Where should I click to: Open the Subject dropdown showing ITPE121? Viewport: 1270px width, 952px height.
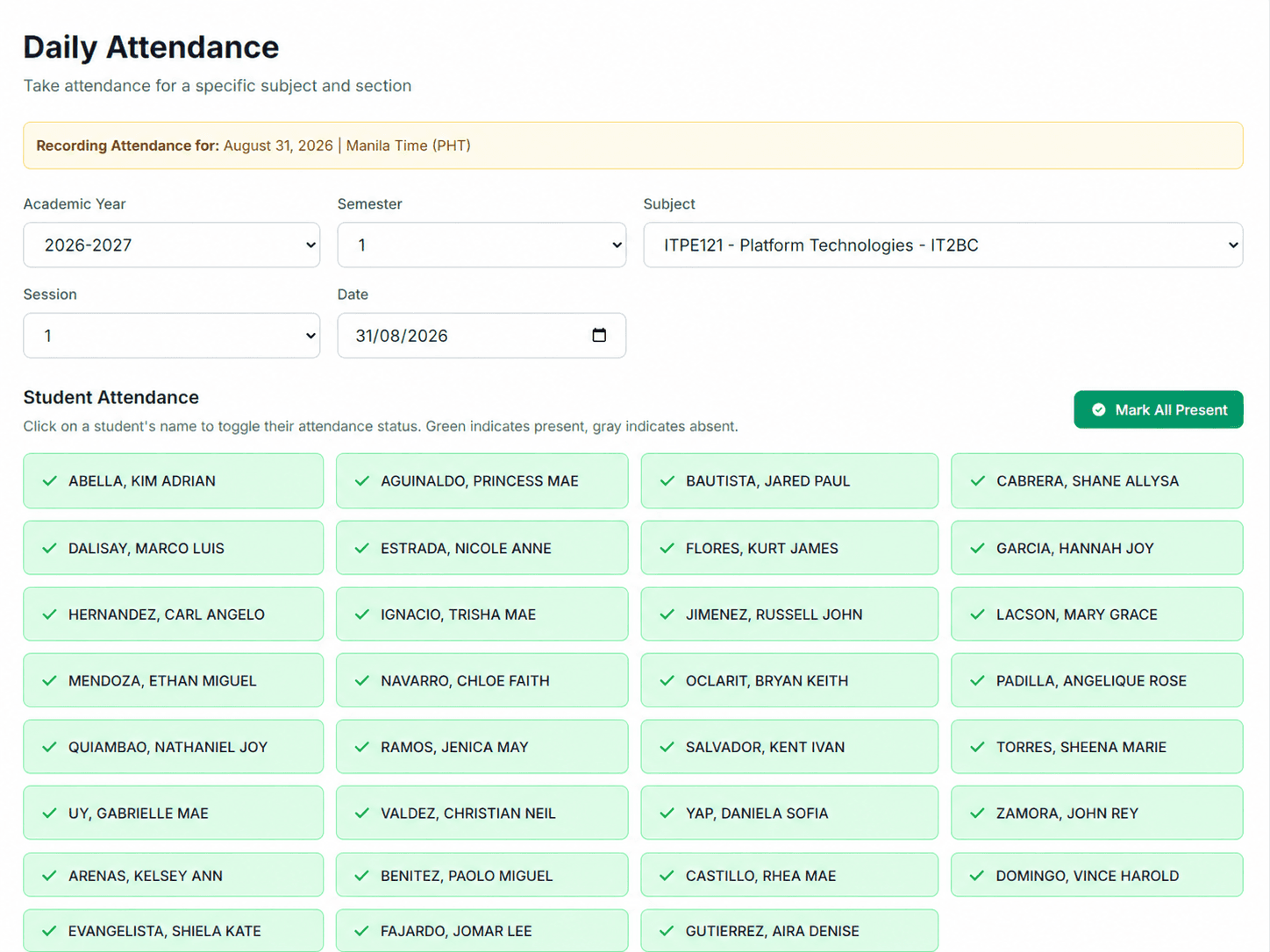tap(943, 245)
